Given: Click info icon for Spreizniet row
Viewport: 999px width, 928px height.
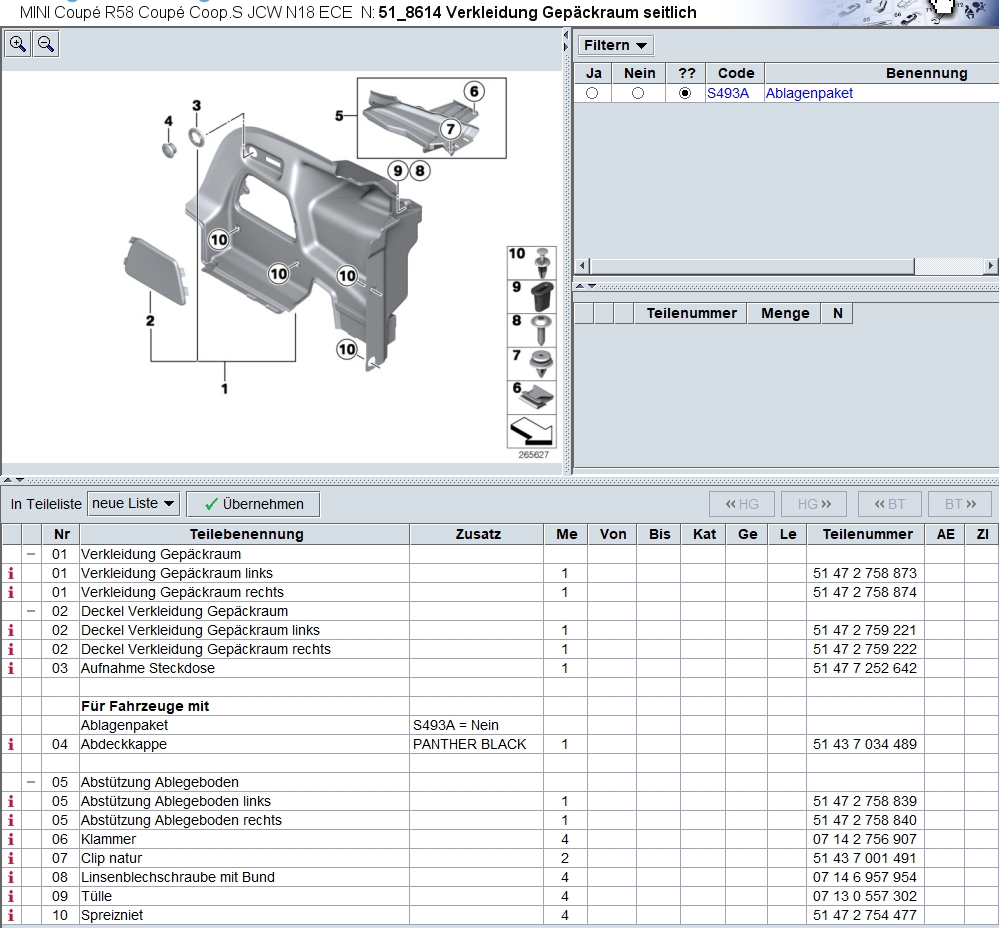Looking at the screenshot, I should coord(12,915).
